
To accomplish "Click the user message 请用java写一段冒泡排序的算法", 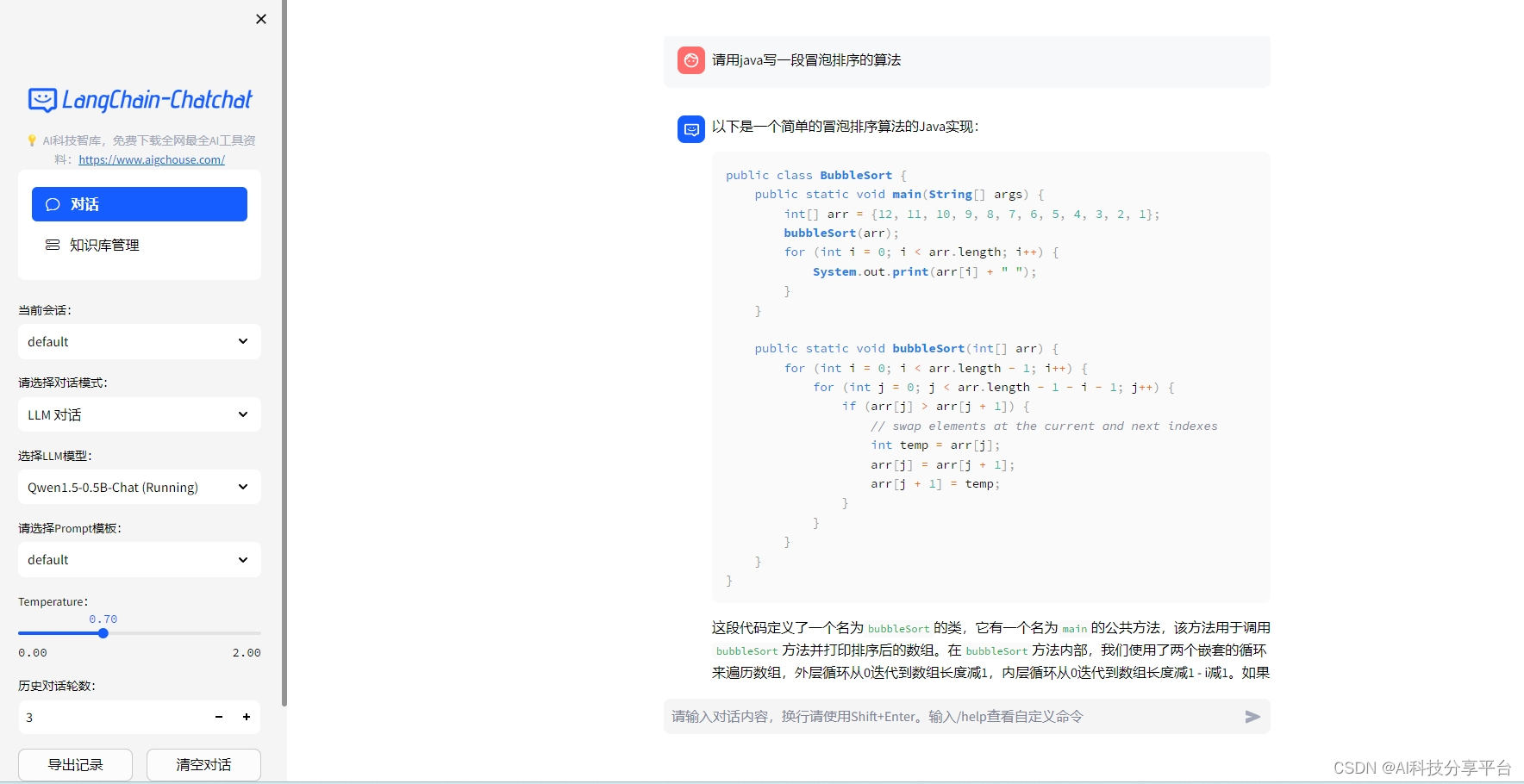I will click(806, 60).
